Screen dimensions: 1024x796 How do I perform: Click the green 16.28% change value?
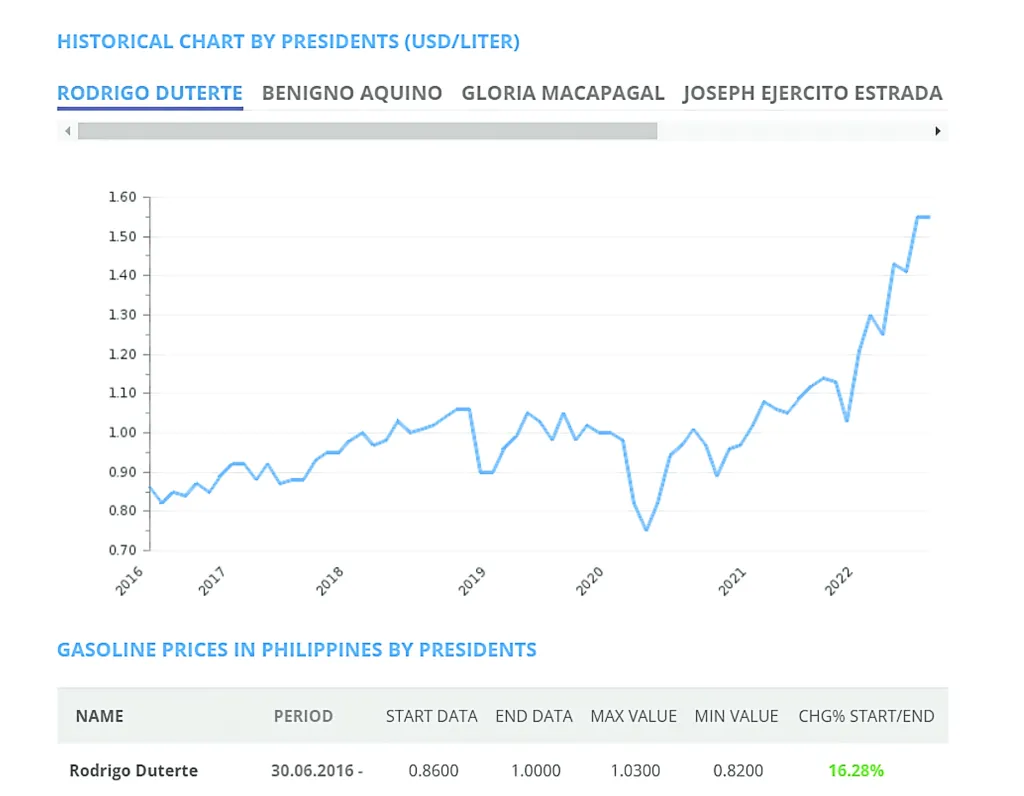[x=855, y=771]
